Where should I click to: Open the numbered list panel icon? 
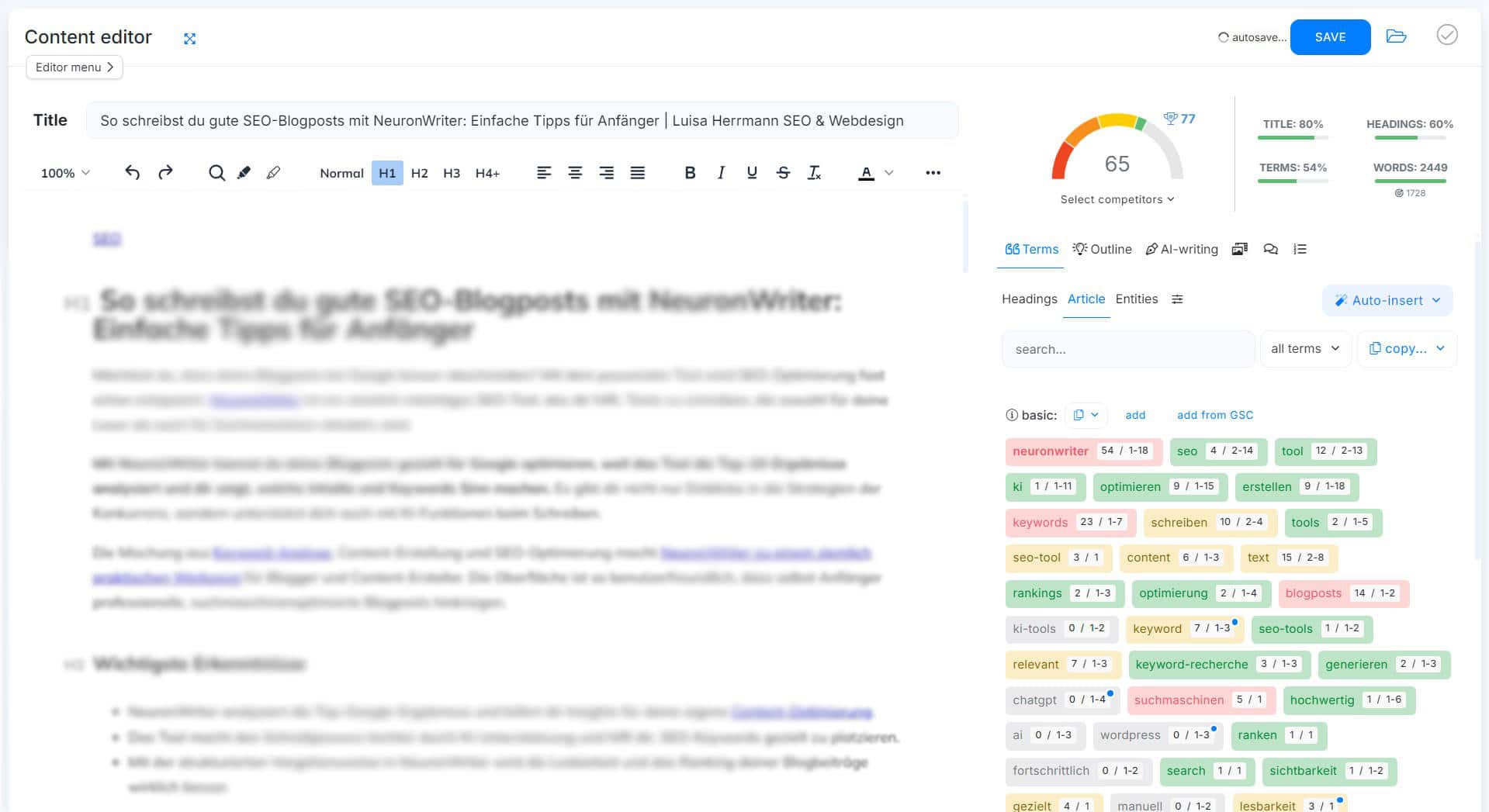(1300, 249)
